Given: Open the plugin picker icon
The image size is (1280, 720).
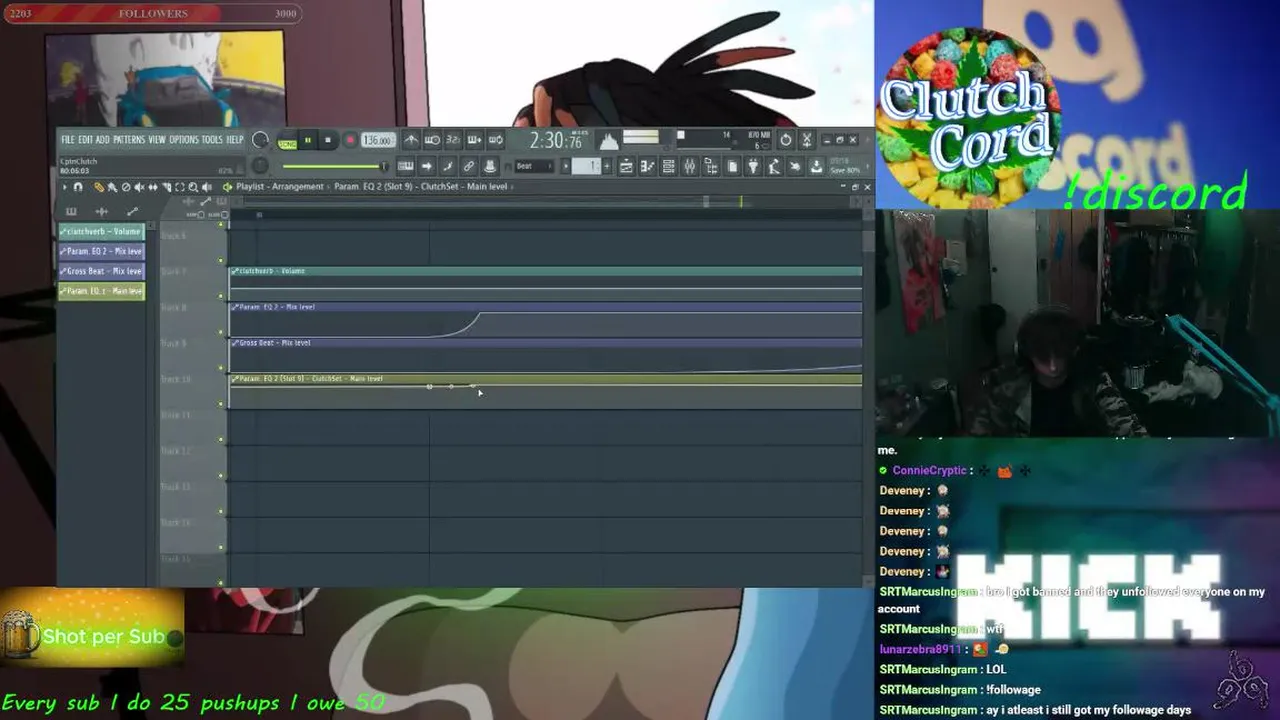Looking at the screenshot, I should tap(753, 166).
